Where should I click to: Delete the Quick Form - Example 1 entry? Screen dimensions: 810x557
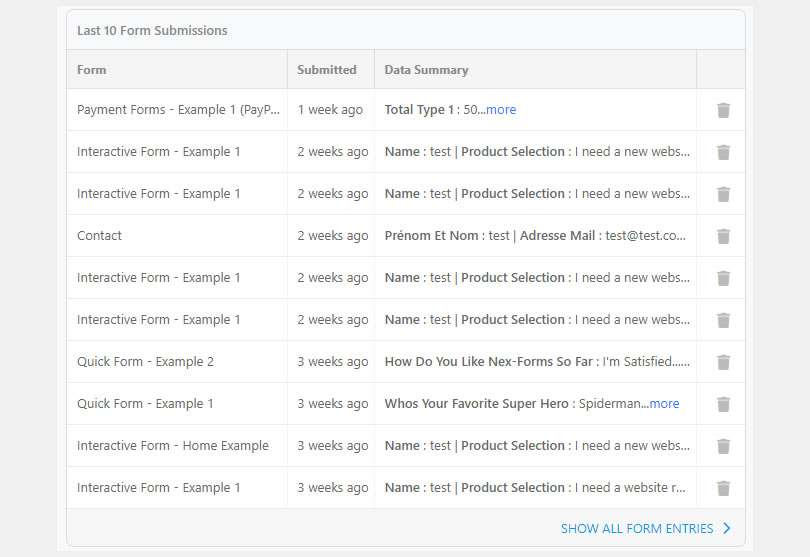coord(723,404)
